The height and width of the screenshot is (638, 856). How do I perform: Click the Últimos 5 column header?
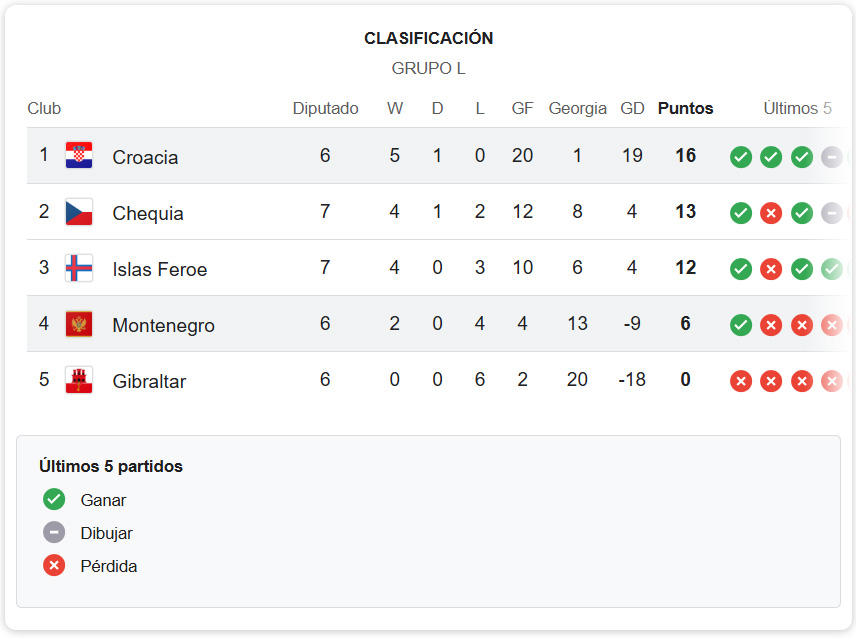point(797,108)
